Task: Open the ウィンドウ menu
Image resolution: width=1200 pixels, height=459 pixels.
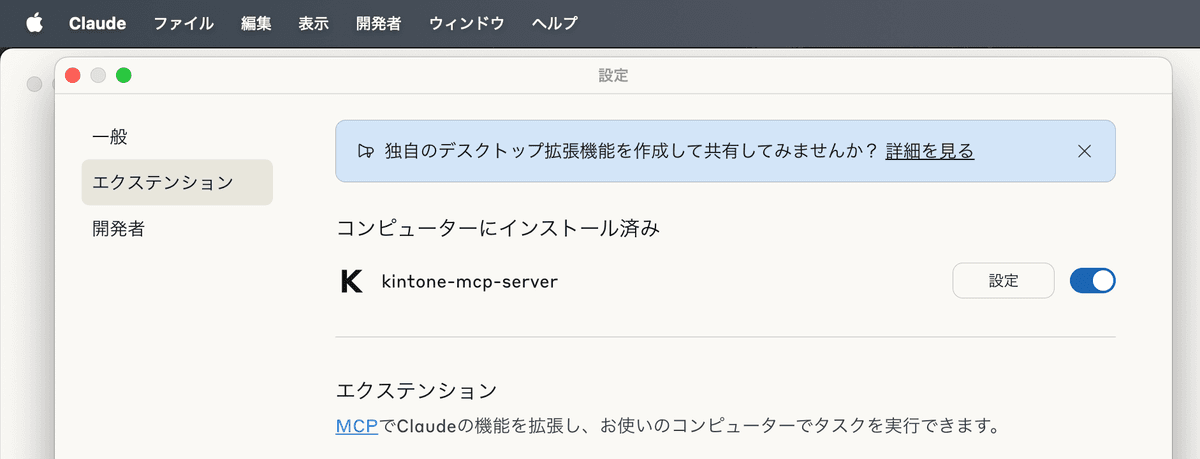Action: pyautogui.click(x=466, y=23)
